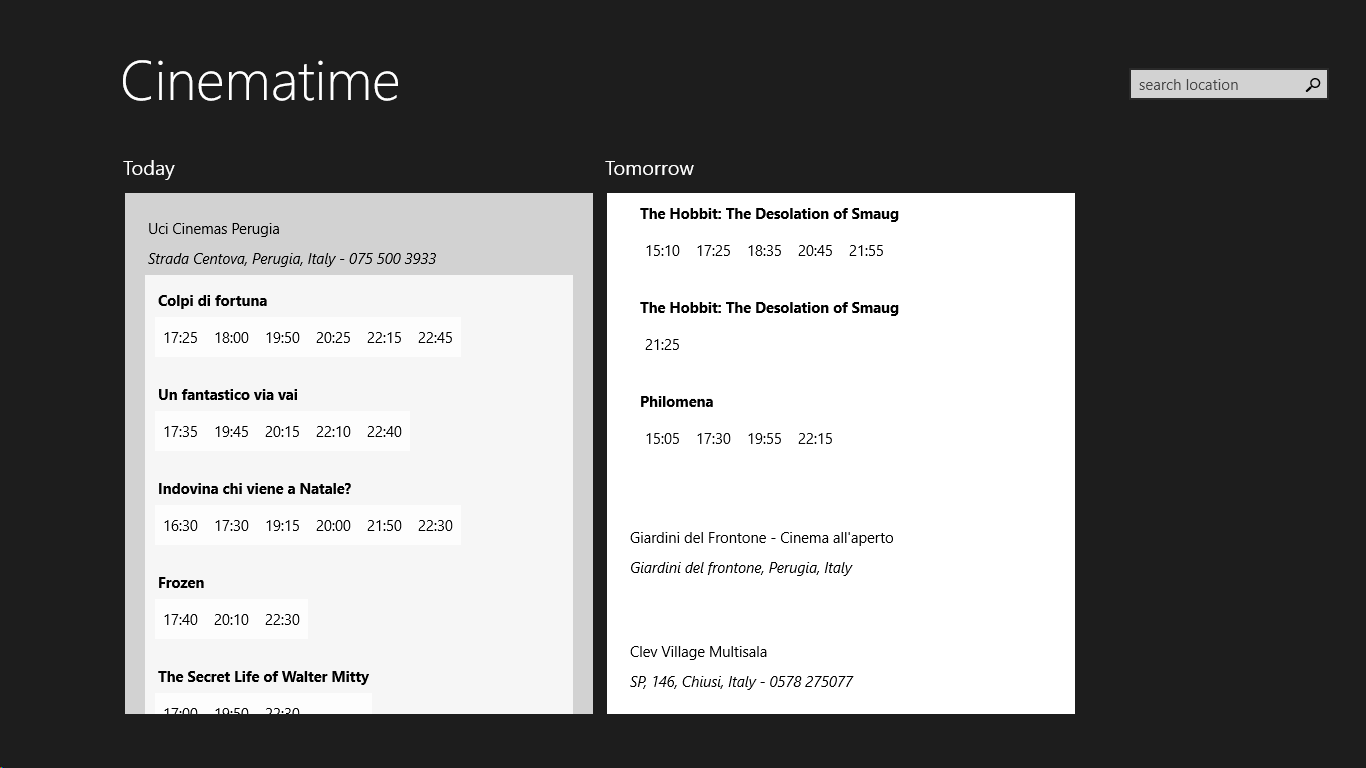
Task: Open the Uci Cinemas Perugia cinema header
Action: tap(214, 229)
